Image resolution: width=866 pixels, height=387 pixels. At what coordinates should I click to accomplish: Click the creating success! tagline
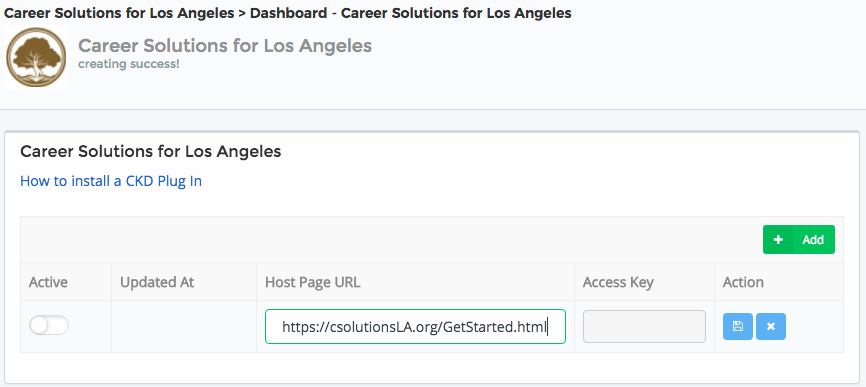point(129,64)
